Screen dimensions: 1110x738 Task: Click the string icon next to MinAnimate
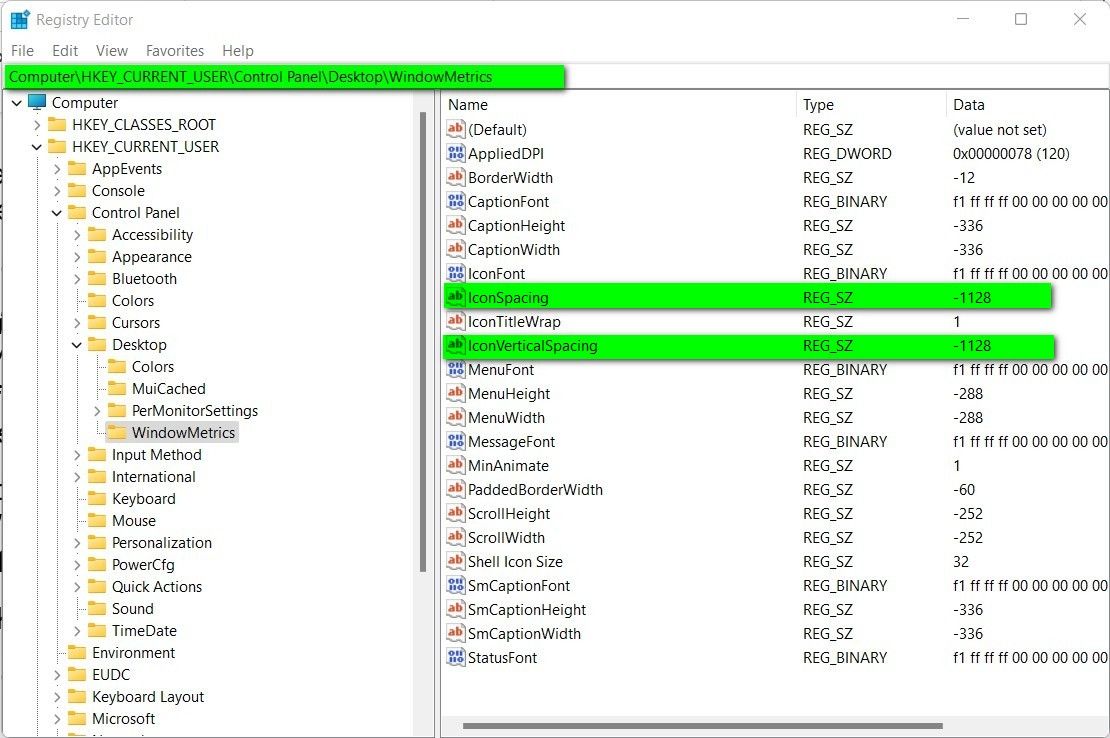[x=455, y=465]
